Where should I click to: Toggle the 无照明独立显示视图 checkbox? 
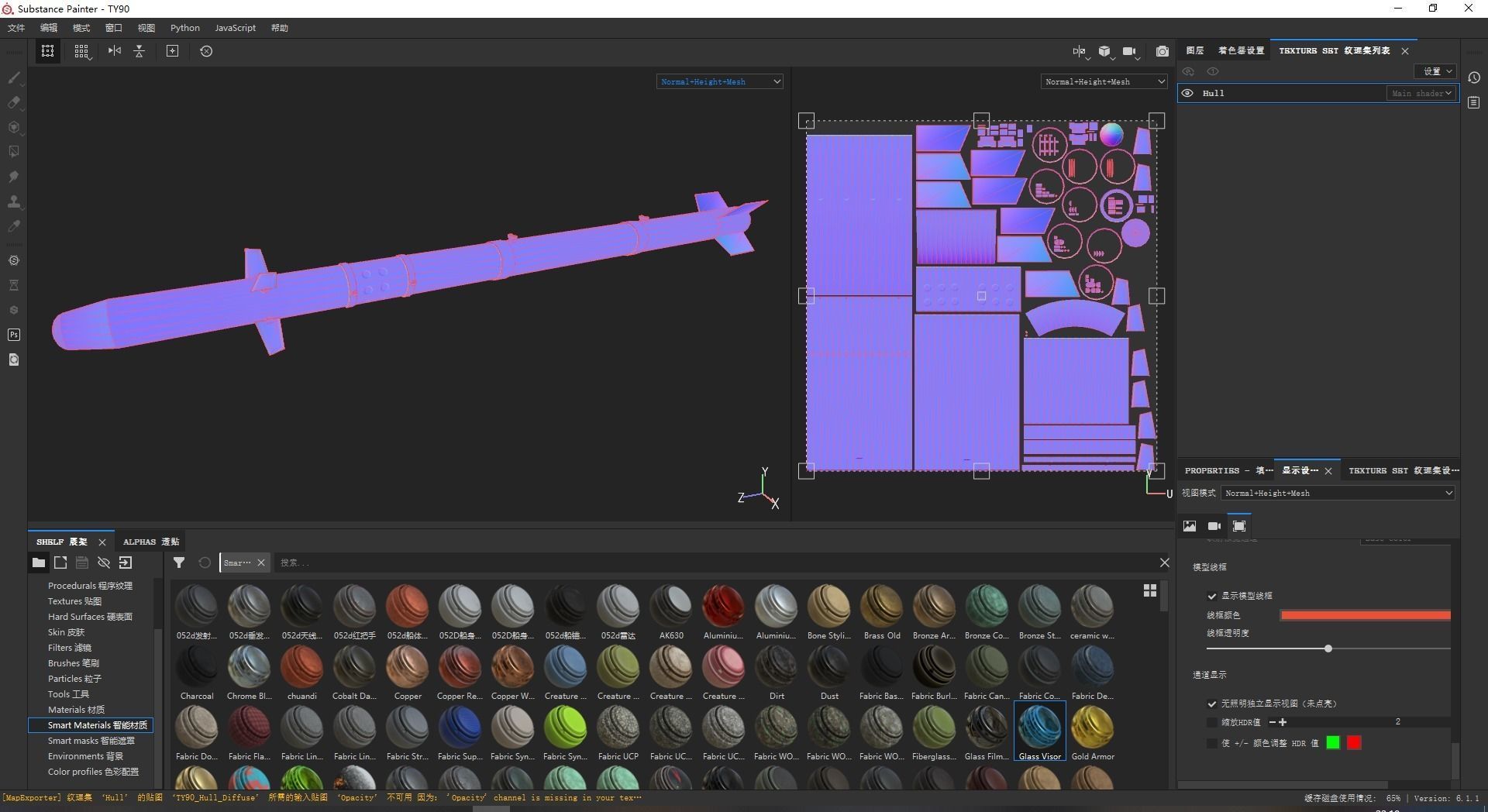click(1211, 704)
